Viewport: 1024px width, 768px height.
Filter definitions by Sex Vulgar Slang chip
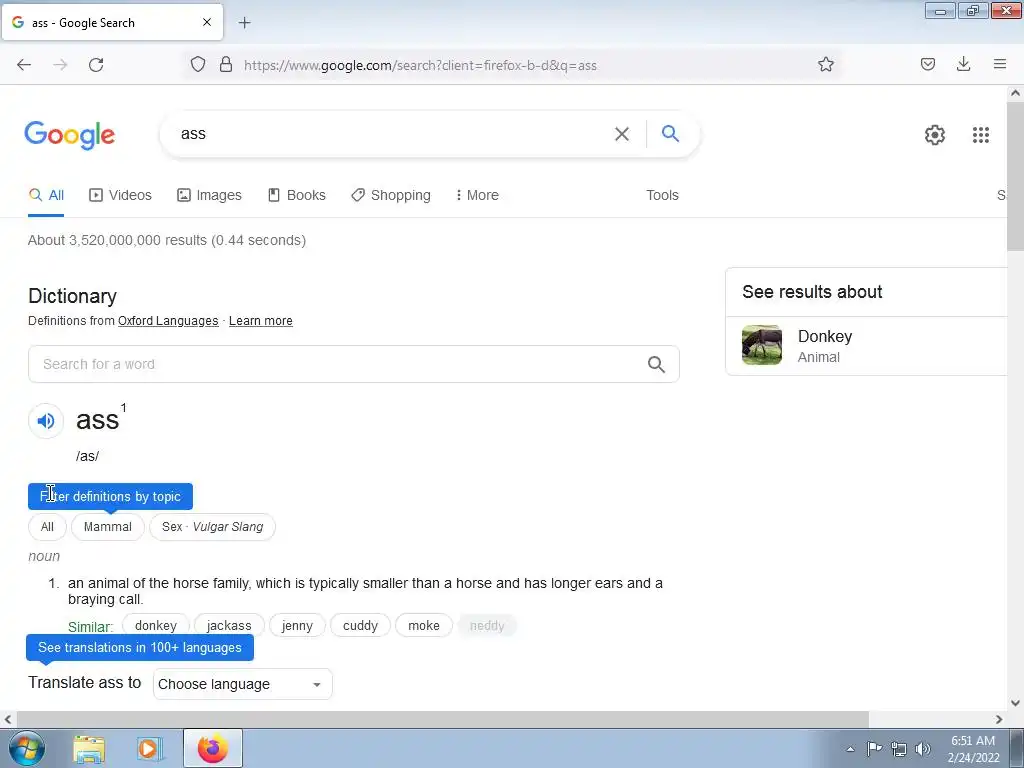(212, 527)
